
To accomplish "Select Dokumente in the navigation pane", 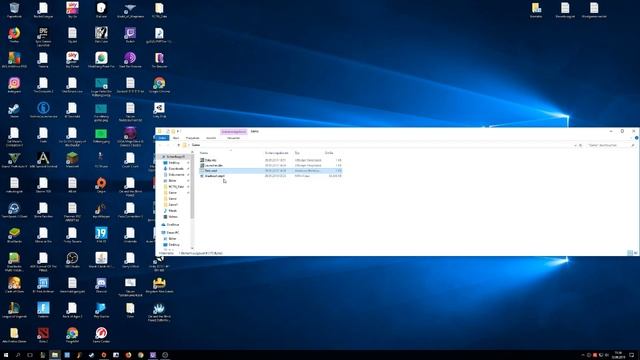I will click(x=176, y=175).
